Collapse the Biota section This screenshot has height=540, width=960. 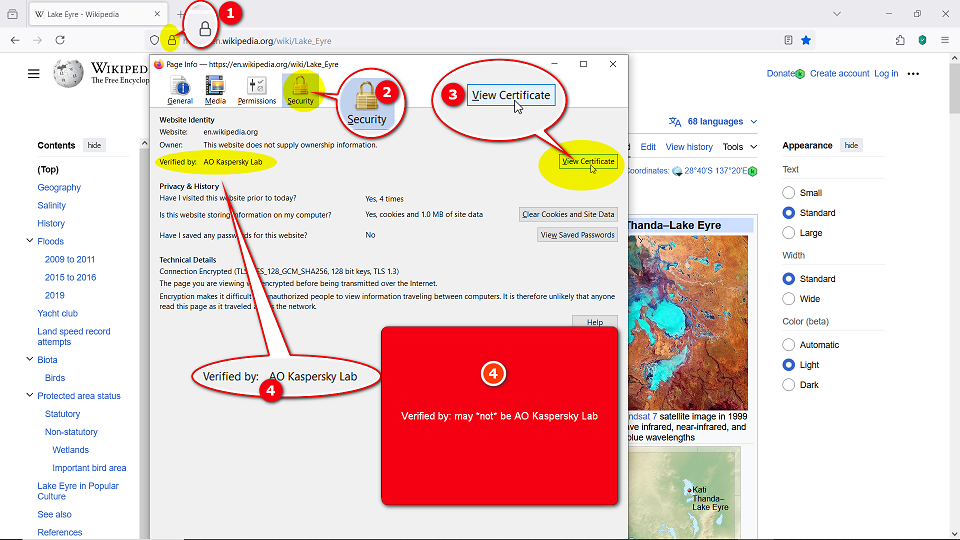tap(29, 359)
